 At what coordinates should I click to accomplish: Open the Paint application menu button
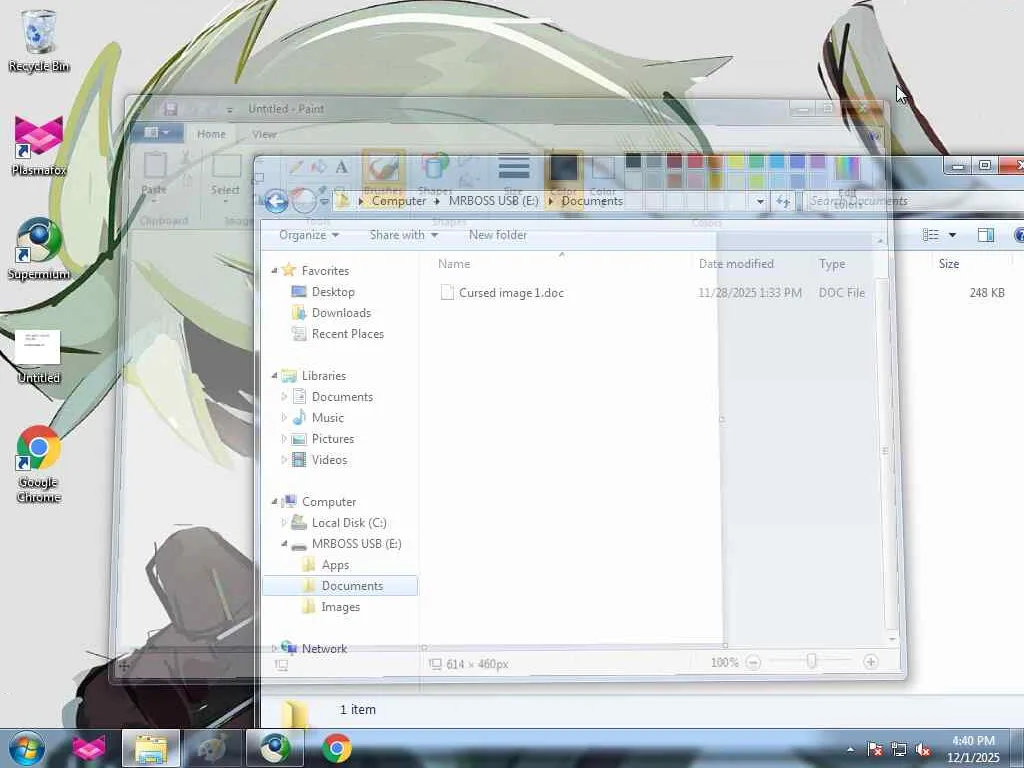click(156, 133)
